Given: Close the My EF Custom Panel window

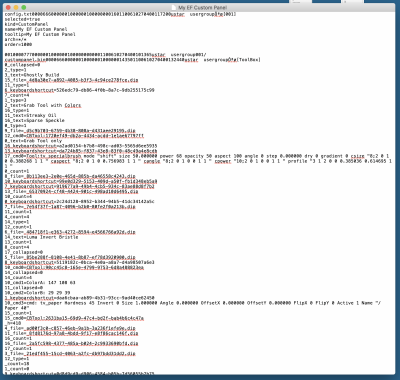Looking at the screenshot, I should tap(9, 7).
